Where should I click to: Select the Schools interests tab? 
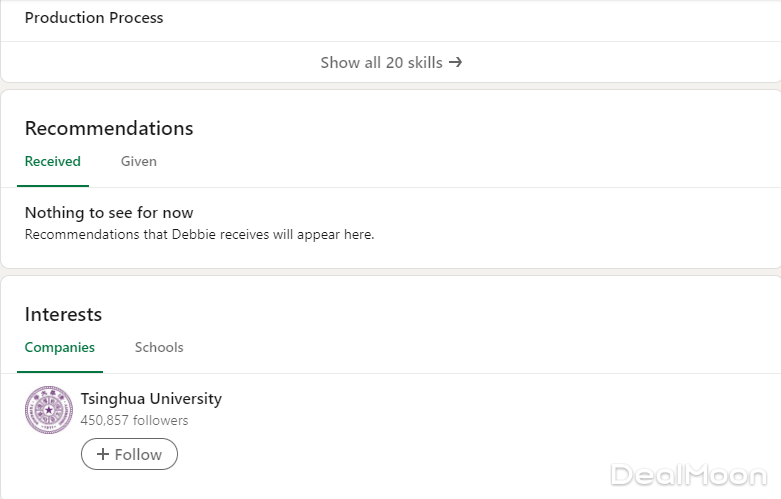[159, 347]
